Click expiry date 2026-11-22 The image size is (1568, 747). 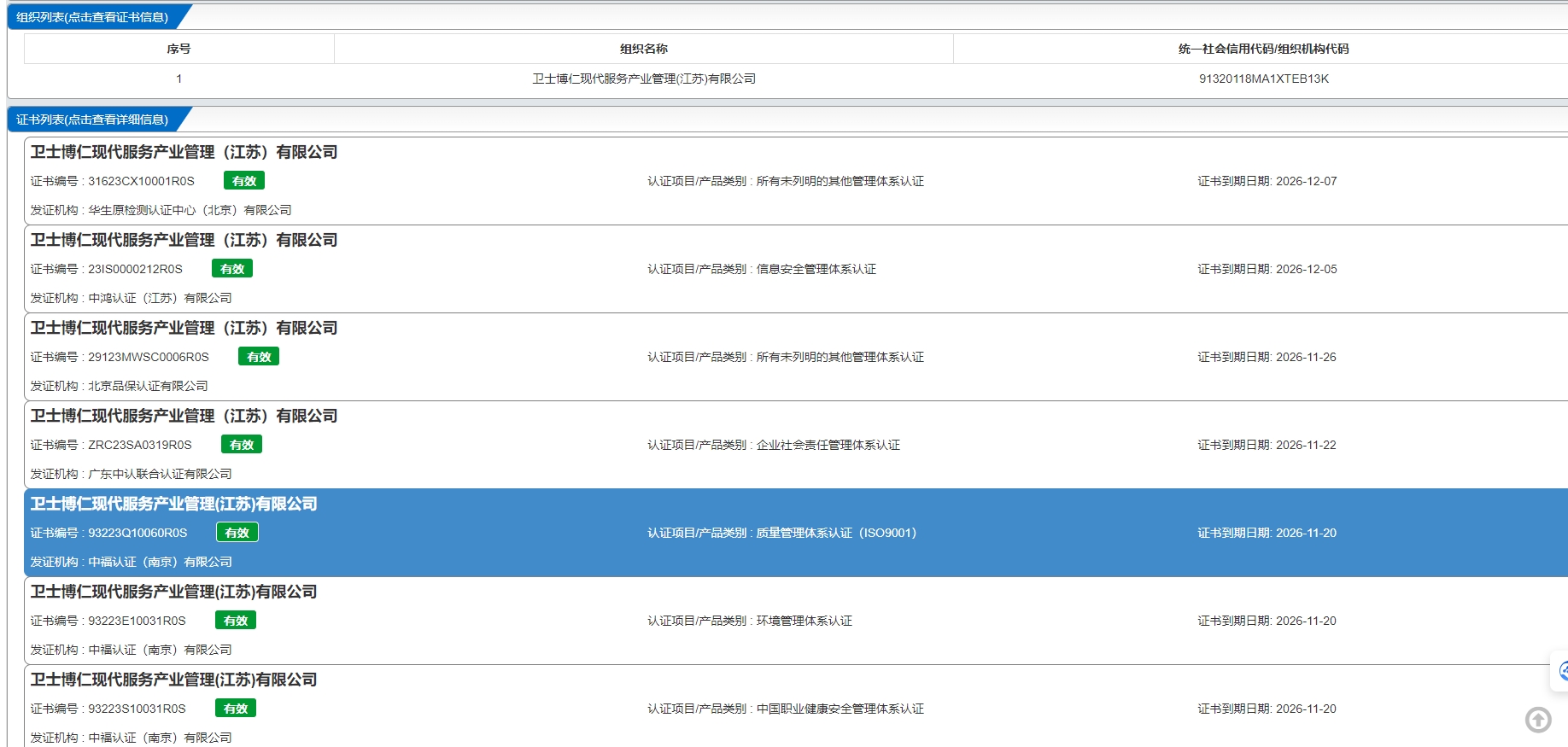tap(1306, 445)
